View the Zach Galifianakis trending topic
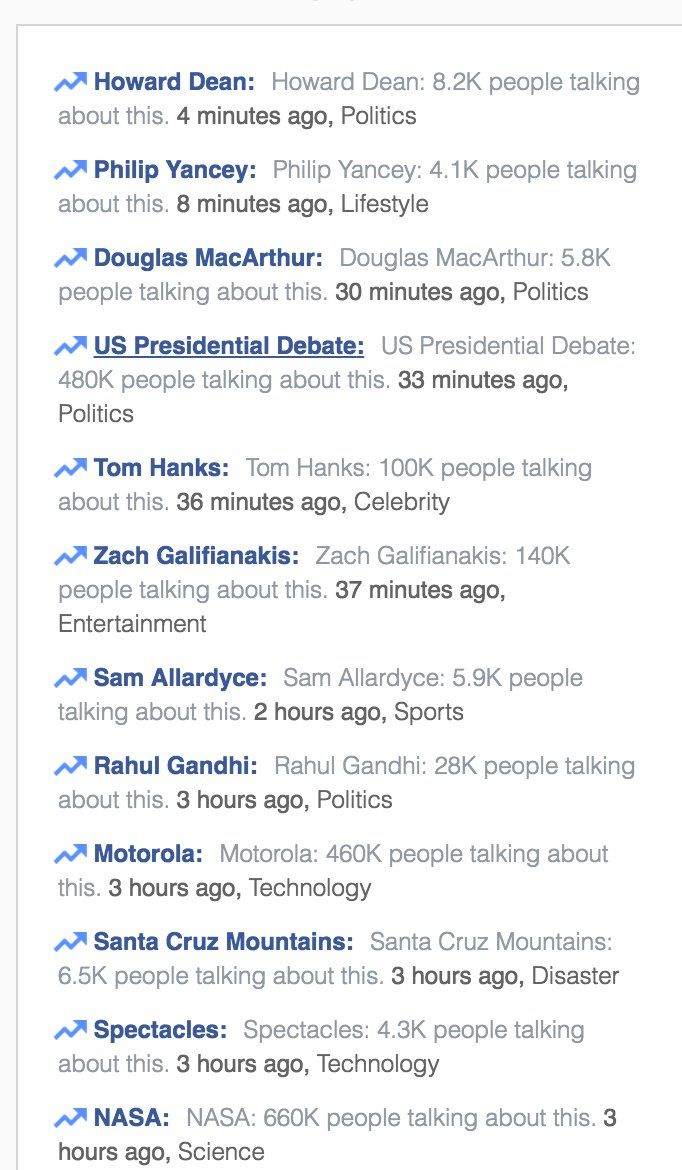Screen dimensions: 682x1170 point(196,556)
